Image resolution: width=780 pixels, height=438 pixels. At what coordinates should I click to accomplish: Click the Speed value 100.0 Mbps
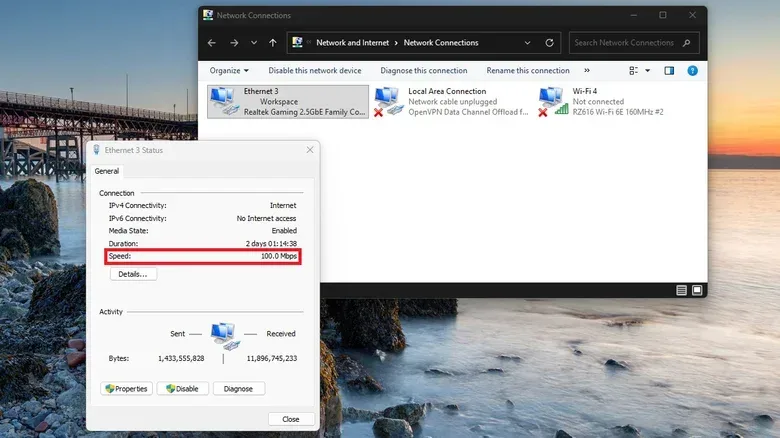(x=279, y=256)
